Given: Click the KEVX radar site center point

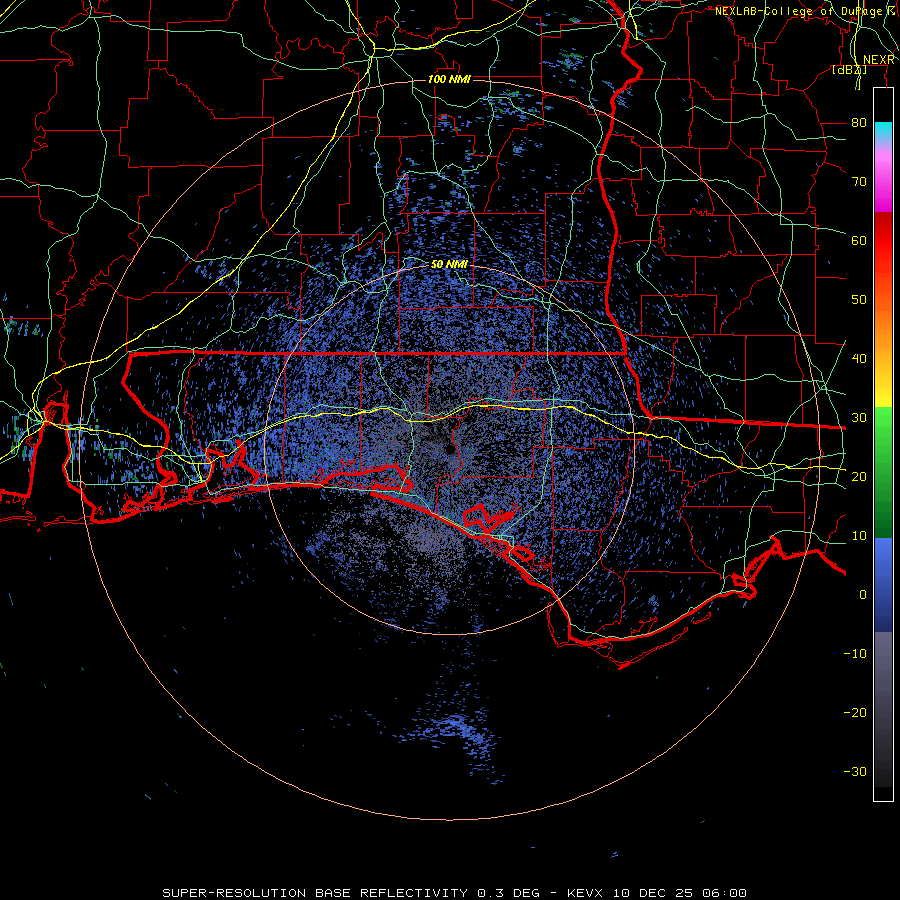Looking at the screenshot, I should 449,449.
